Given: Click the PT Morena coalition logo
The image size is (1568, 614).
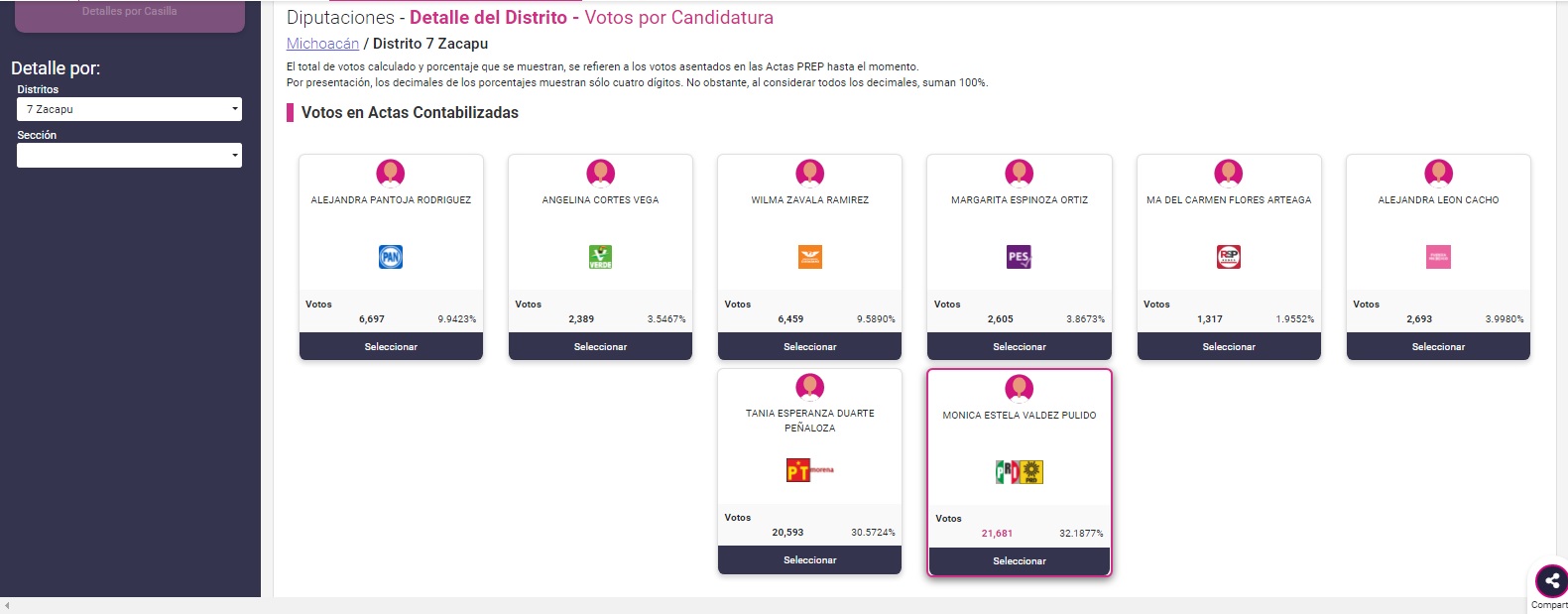Looking at the screenshot, I should (810, 470).
